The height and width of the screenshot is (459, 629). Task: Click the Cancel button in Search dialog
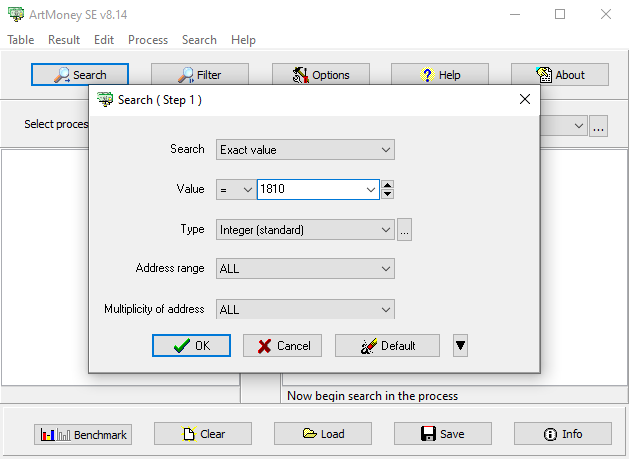click(282, 345)
